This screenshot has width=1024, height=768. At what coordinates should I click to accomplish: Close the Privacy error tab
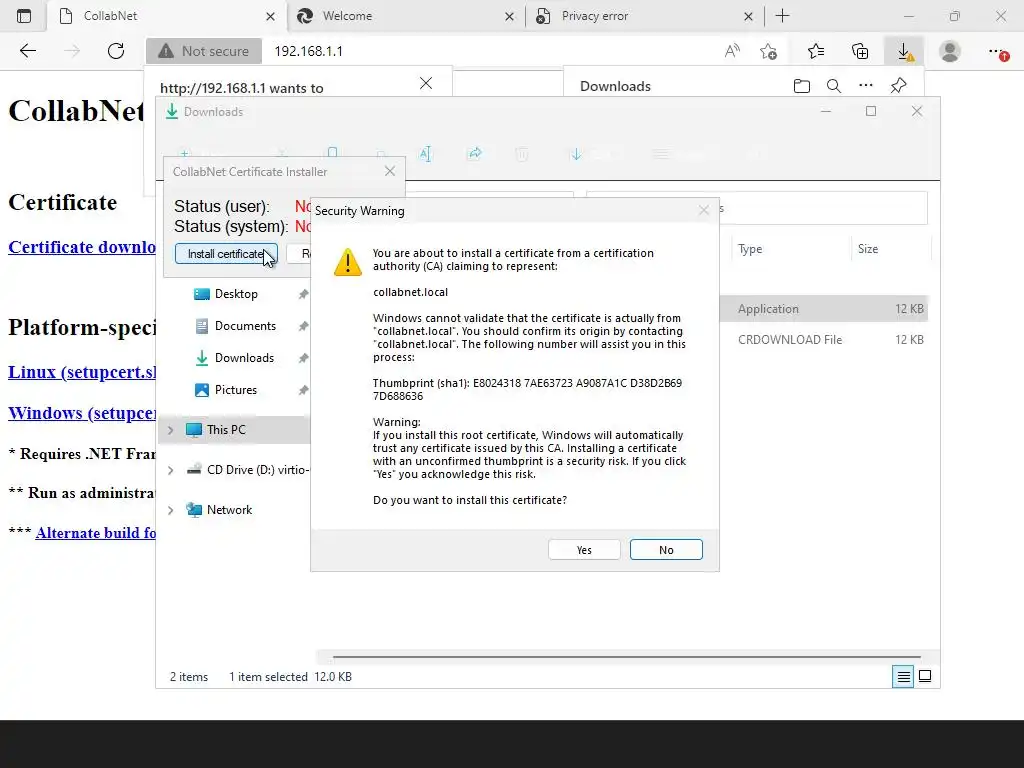pyautogui.click(x=748, y=16)
